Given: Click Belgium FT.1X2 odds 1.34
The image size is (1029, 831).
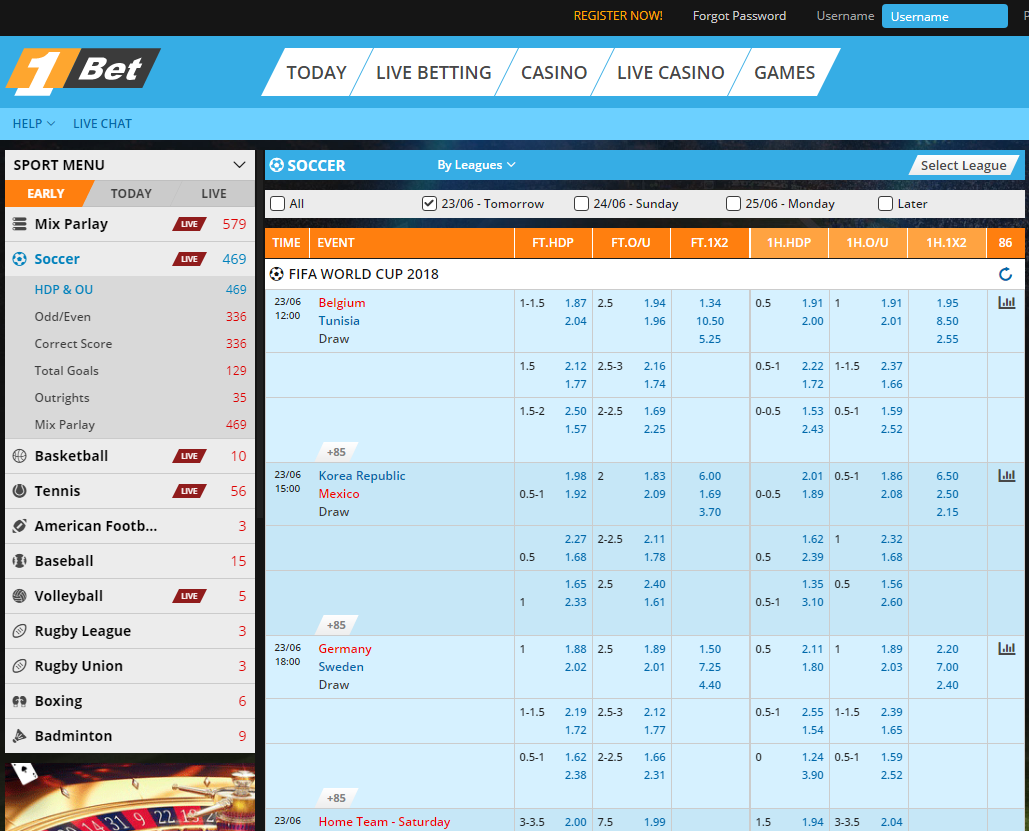Looking at the screenshot, I should pyautogui.click(x=710, y=303).
